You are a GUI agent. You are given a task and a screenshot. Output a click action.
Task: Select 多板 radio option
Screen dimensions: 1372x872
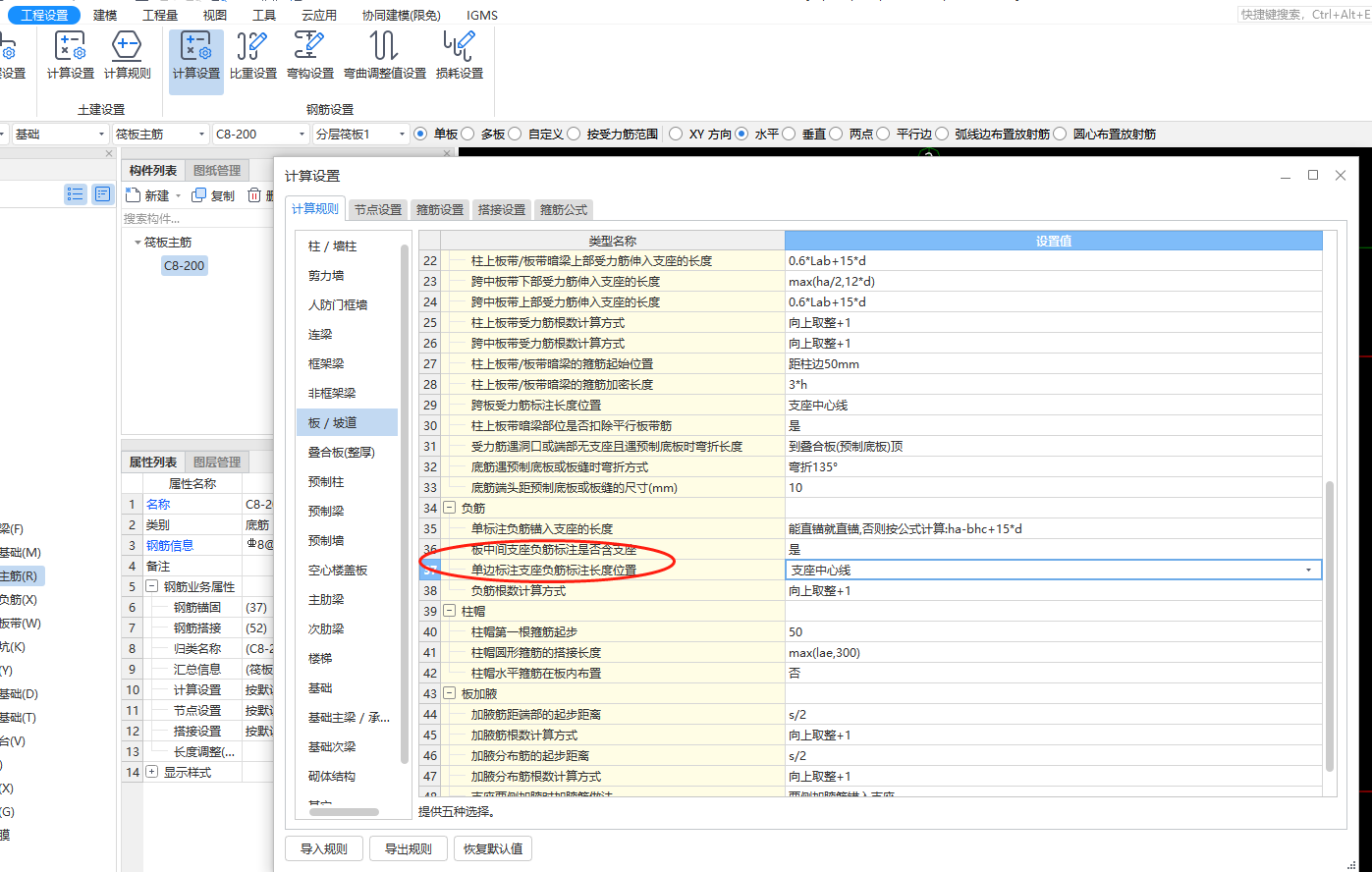coord(467,134)
